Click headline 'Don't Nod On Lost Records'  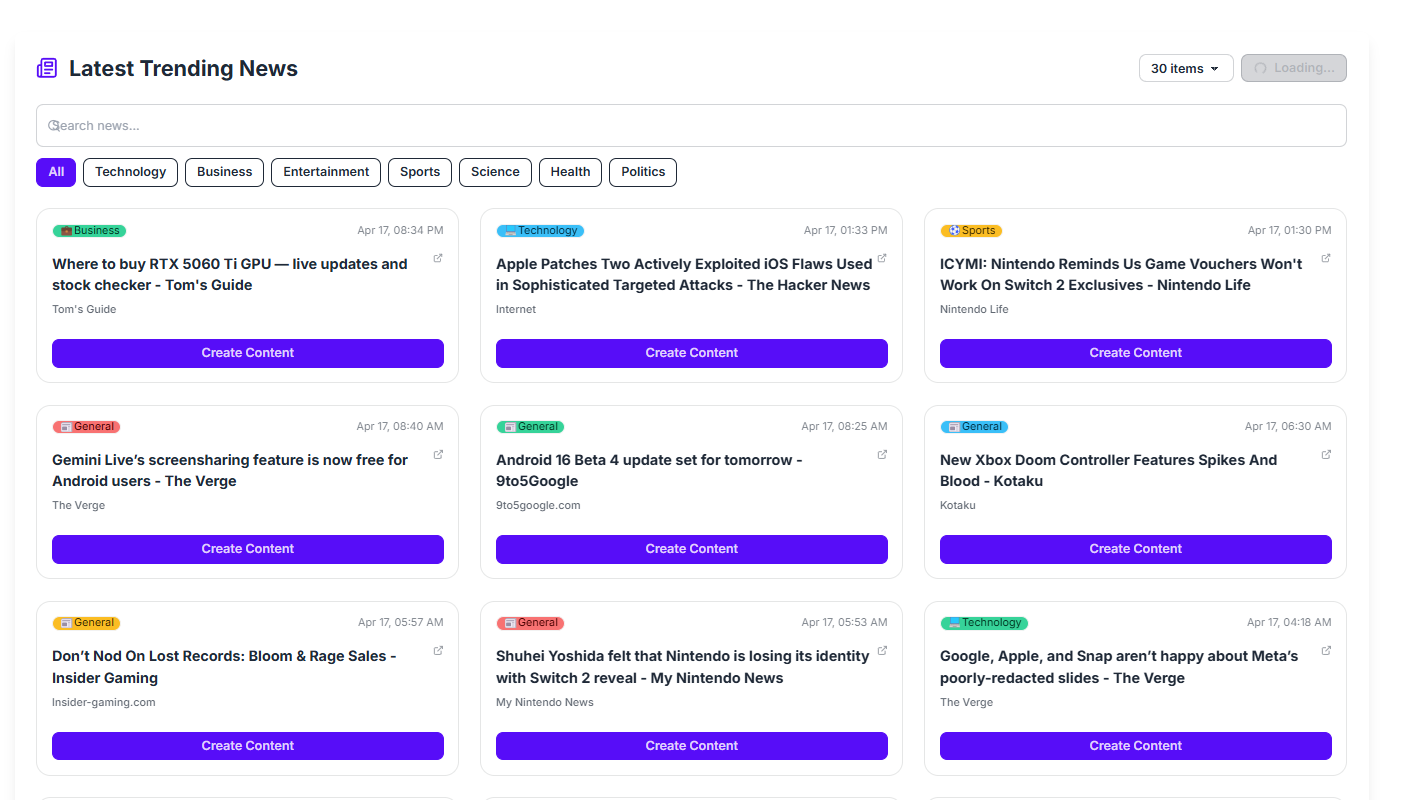coord(224,667)
